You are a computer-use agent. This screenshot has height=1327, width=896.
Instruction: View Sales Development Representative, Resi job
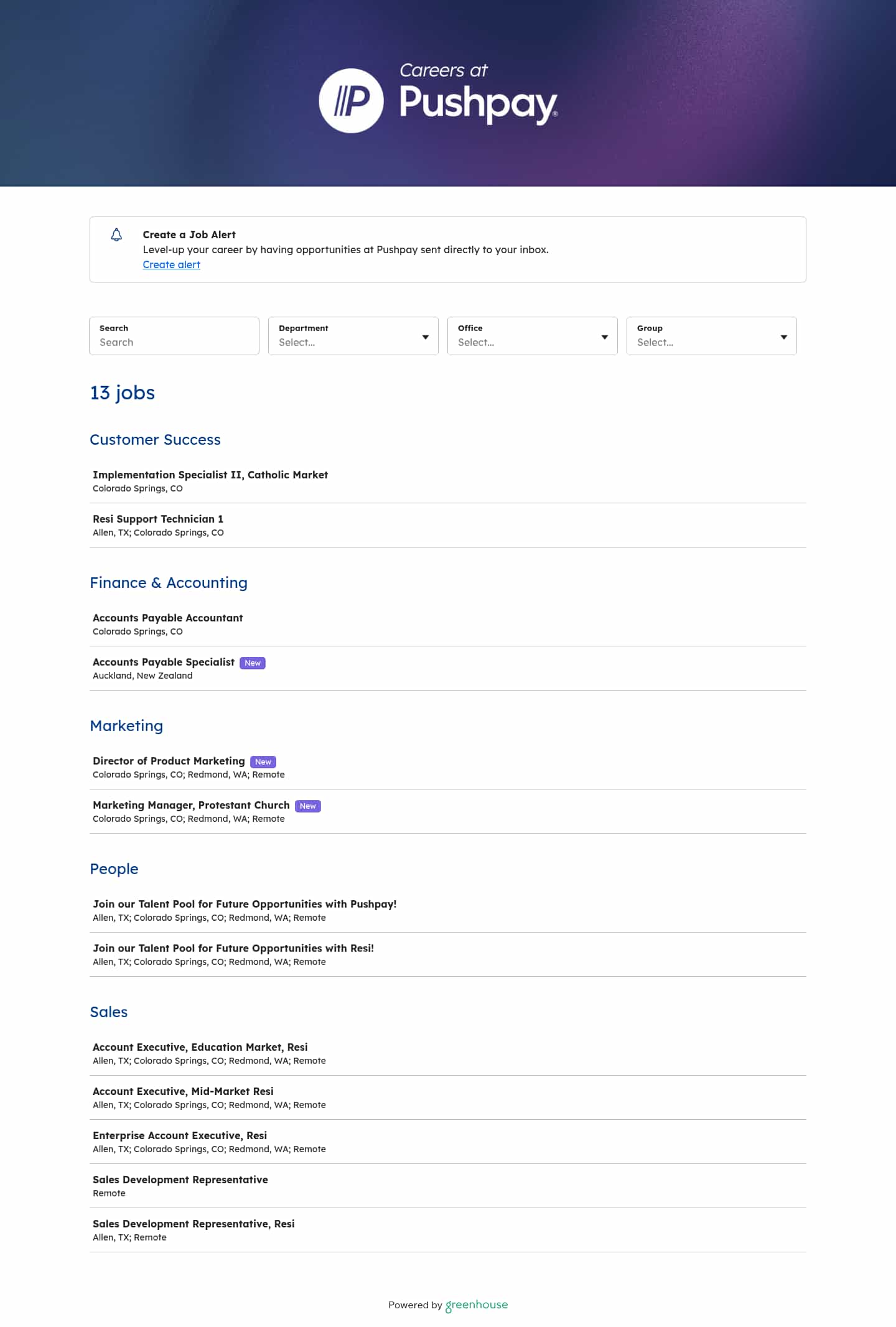tap(194, 1224)
